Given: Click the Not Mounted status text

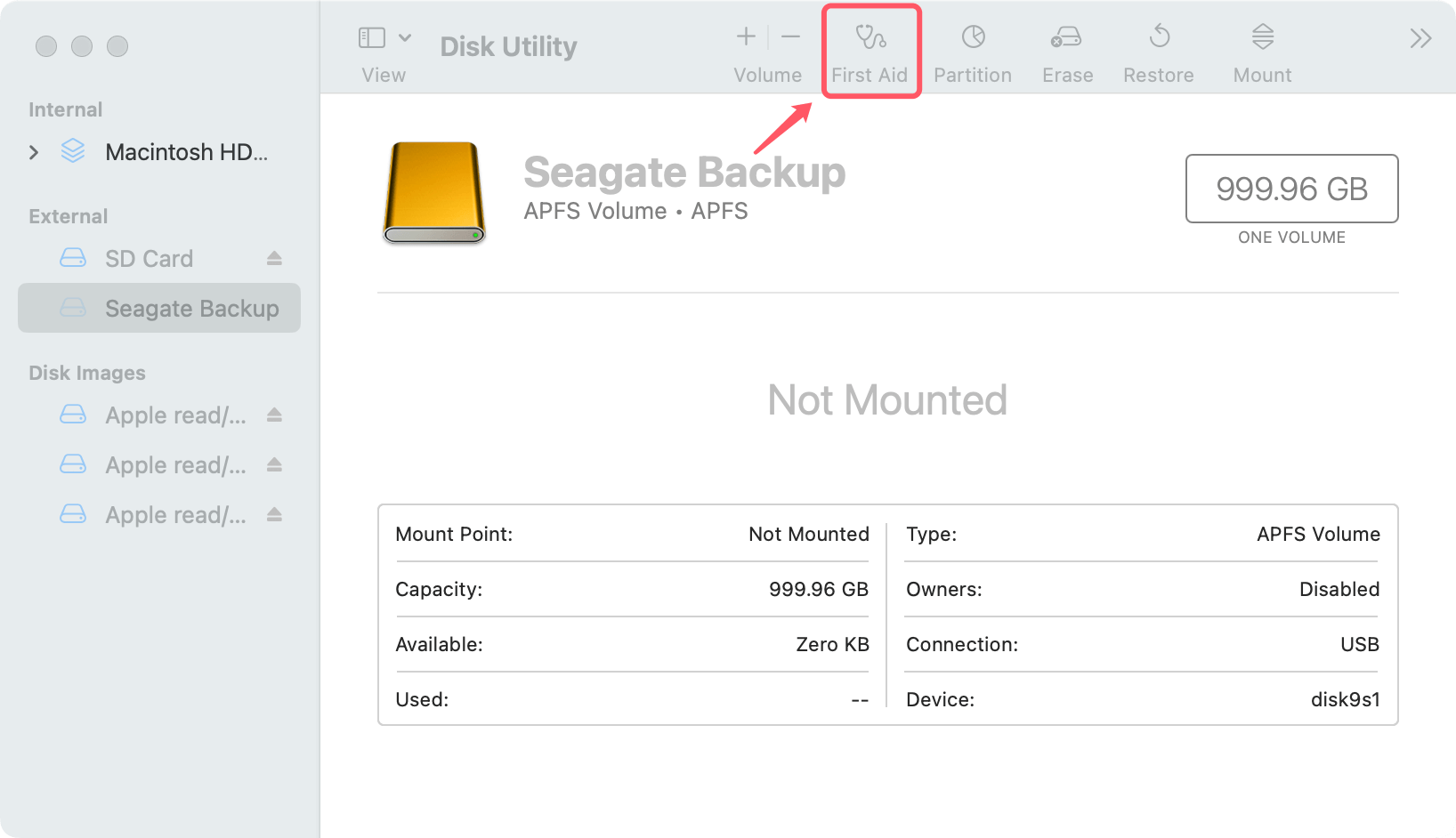Looking at the screenshot, I should pyautogui.click(x=887, y=399).
